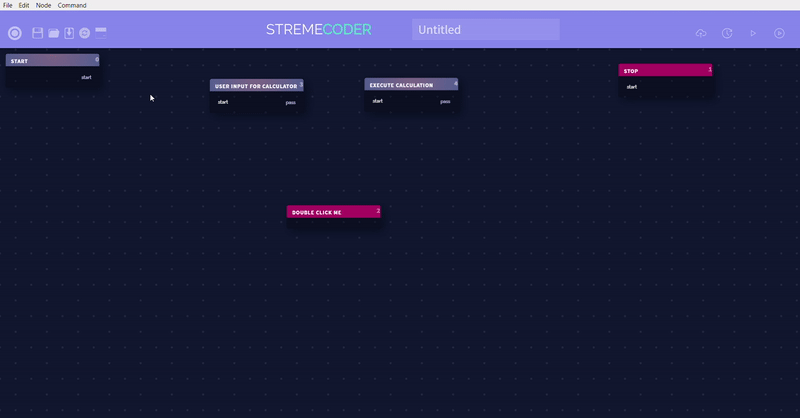Open the File menu
The height and width of the screenshot is (418, 800).
tap(8, 5)
